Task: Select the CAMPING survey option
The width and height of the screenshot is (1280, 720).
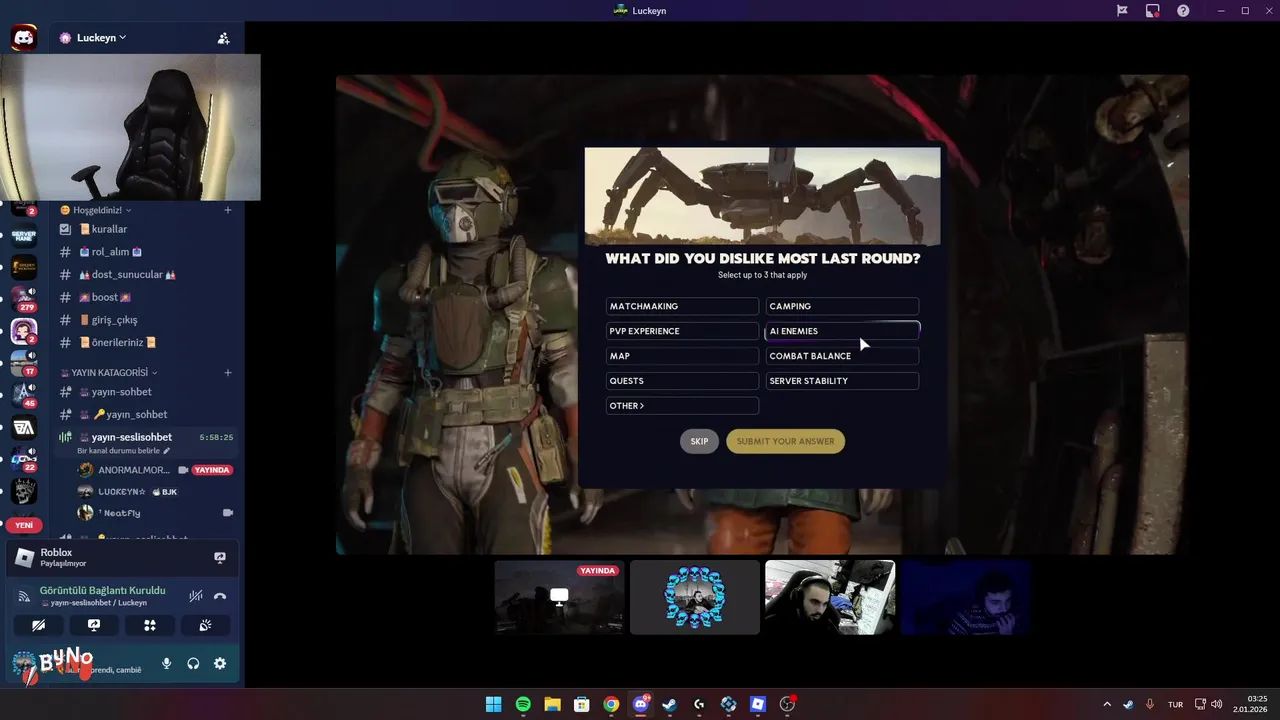Action: click(842, 306)
